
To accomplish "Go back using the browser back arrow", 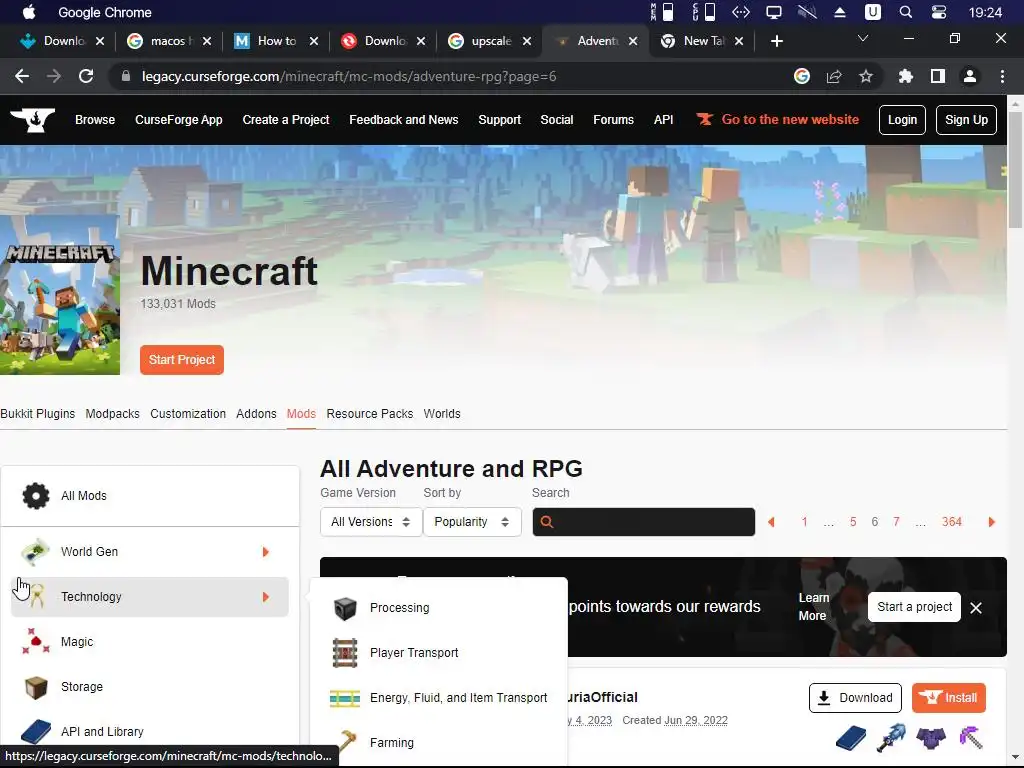I will tap(22, 76).
